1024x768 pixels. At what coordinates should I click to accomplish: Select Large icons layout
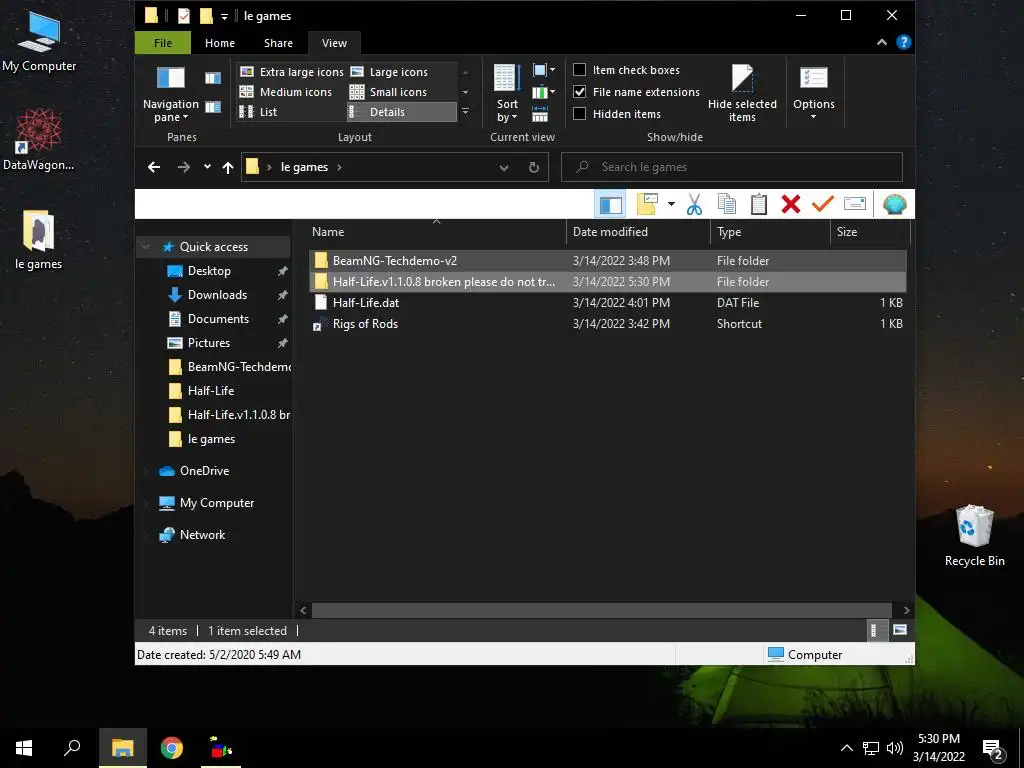click(x=389, y=72)
